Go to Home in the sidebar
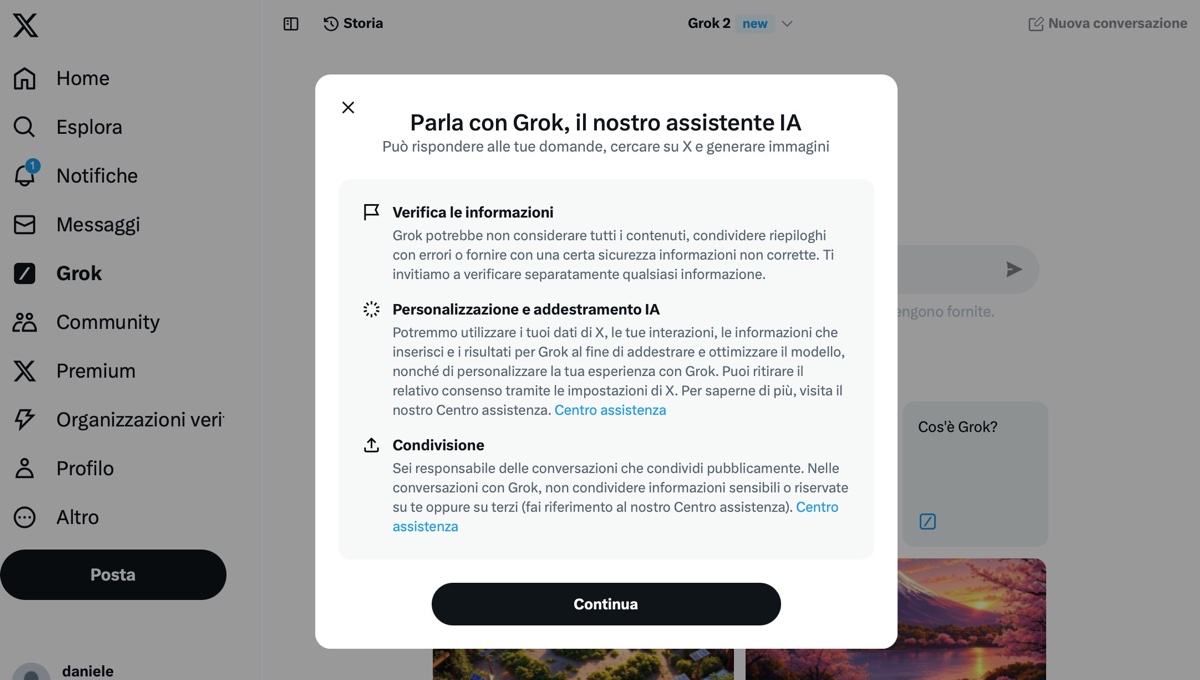1200x680 pixels. click(x=62, y=78)
